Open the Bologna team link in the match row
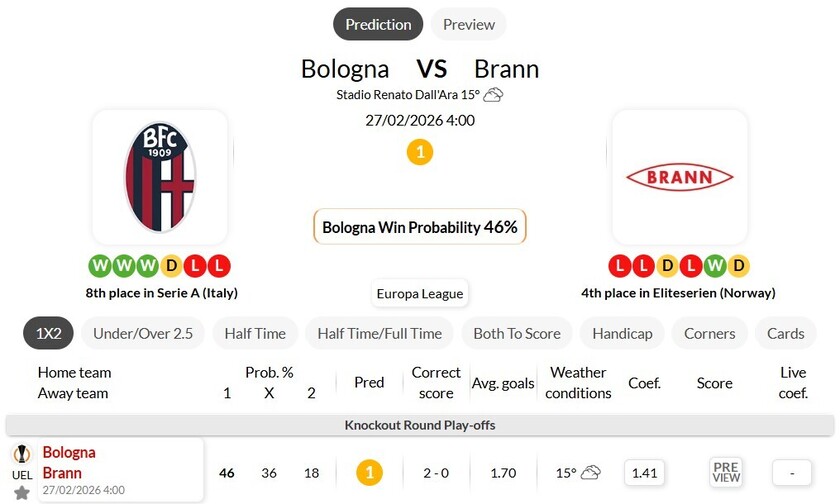 click(x=69, y=453)
